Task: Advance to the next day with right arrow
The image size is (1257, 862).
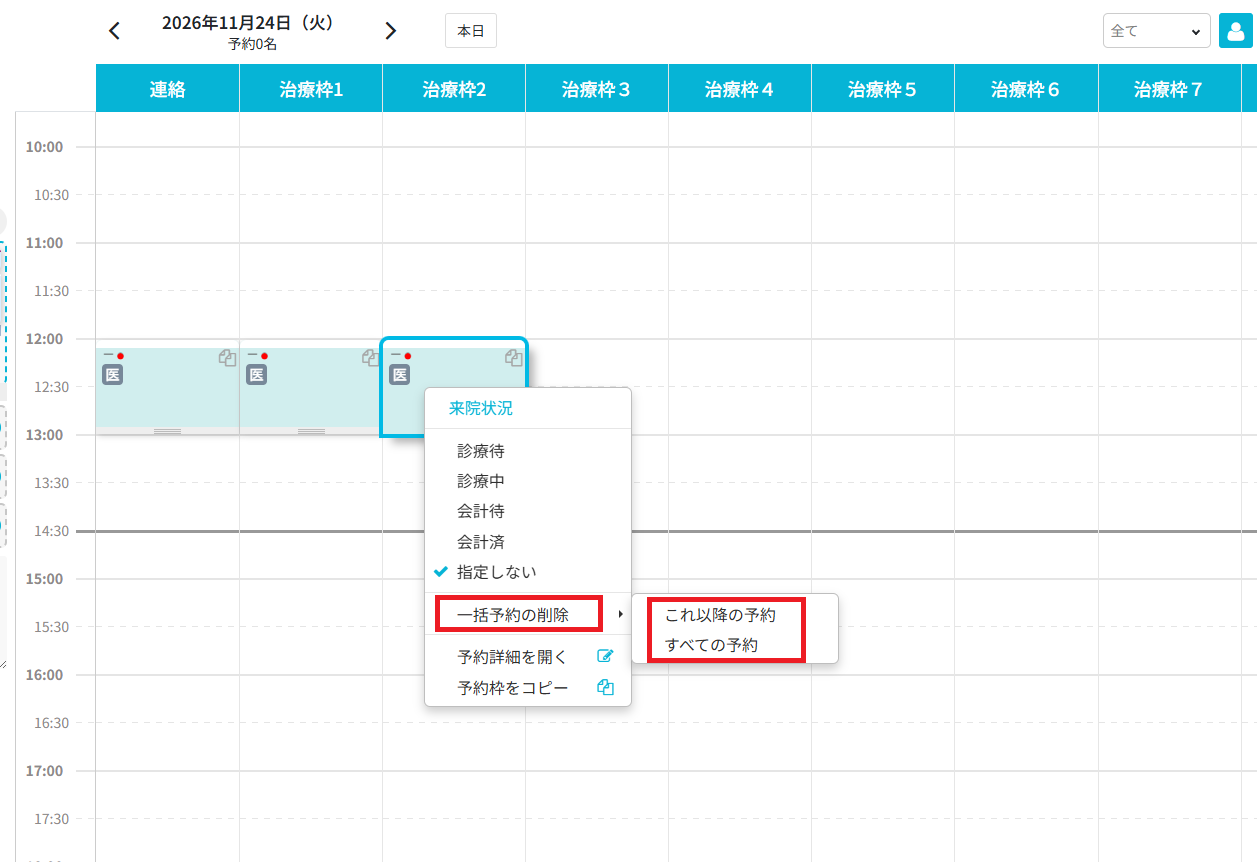Action: pyautogui.click(x=391, y=31)
